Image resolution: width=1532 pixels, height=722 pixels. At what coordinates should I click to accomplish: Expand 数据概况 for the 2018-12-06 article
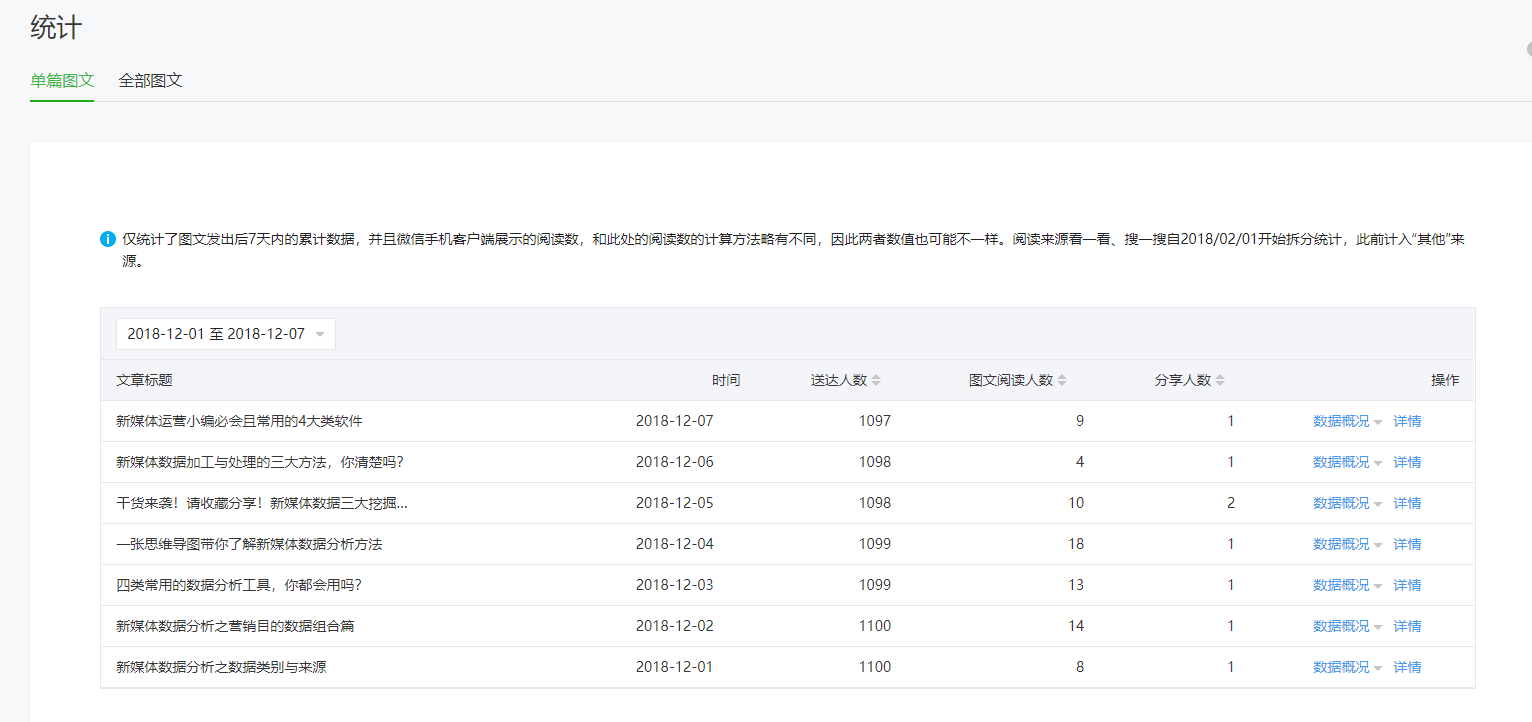pos(1347,462)
